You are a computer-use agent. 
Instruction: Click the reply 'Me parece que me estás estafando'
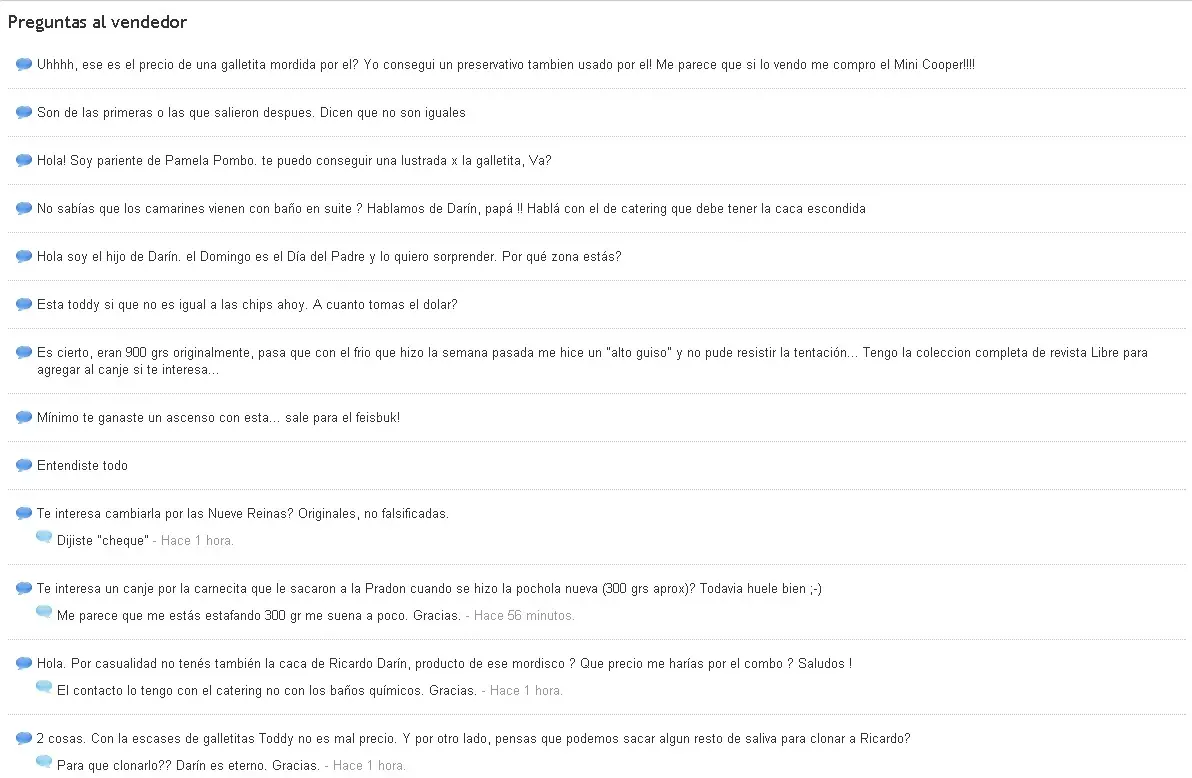coord(258,615)
